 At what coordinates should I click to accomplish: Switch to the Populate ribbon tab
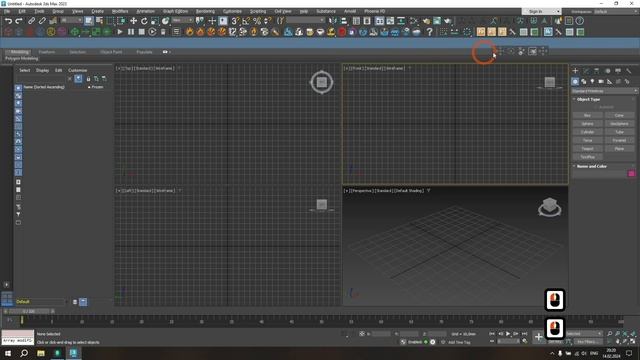[x=144, y=52]
